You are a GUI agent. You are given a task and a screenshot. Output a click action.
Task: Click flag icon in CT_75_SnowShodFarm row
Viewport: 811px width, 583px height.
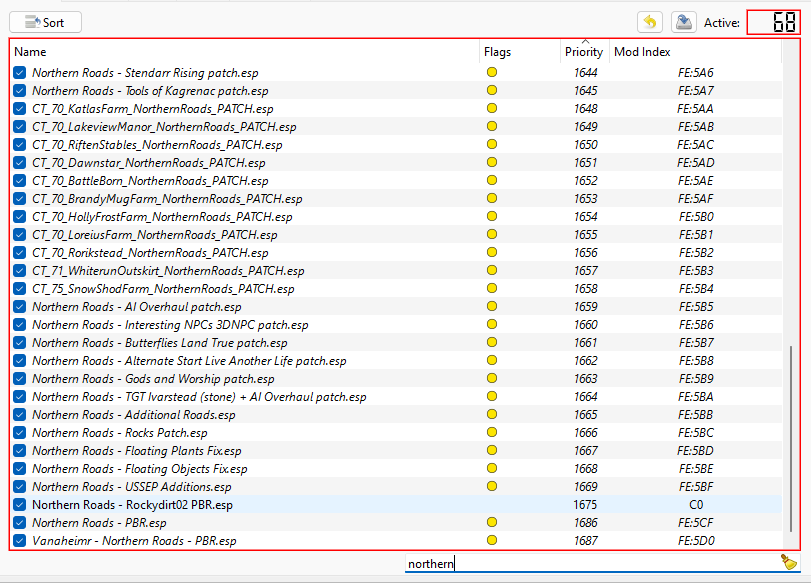point(492,288)
